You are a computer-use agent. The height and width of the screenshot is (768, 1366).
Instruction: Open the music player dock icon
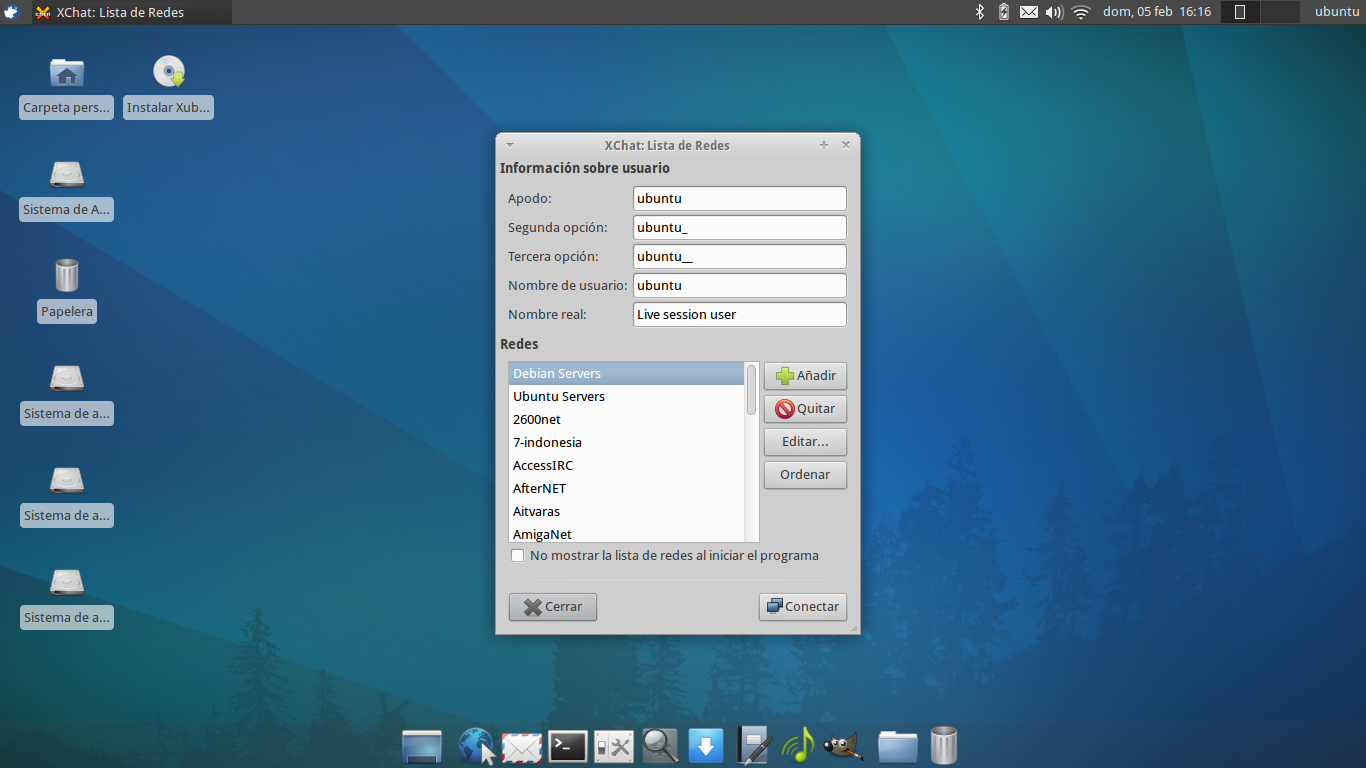(798, 745)
